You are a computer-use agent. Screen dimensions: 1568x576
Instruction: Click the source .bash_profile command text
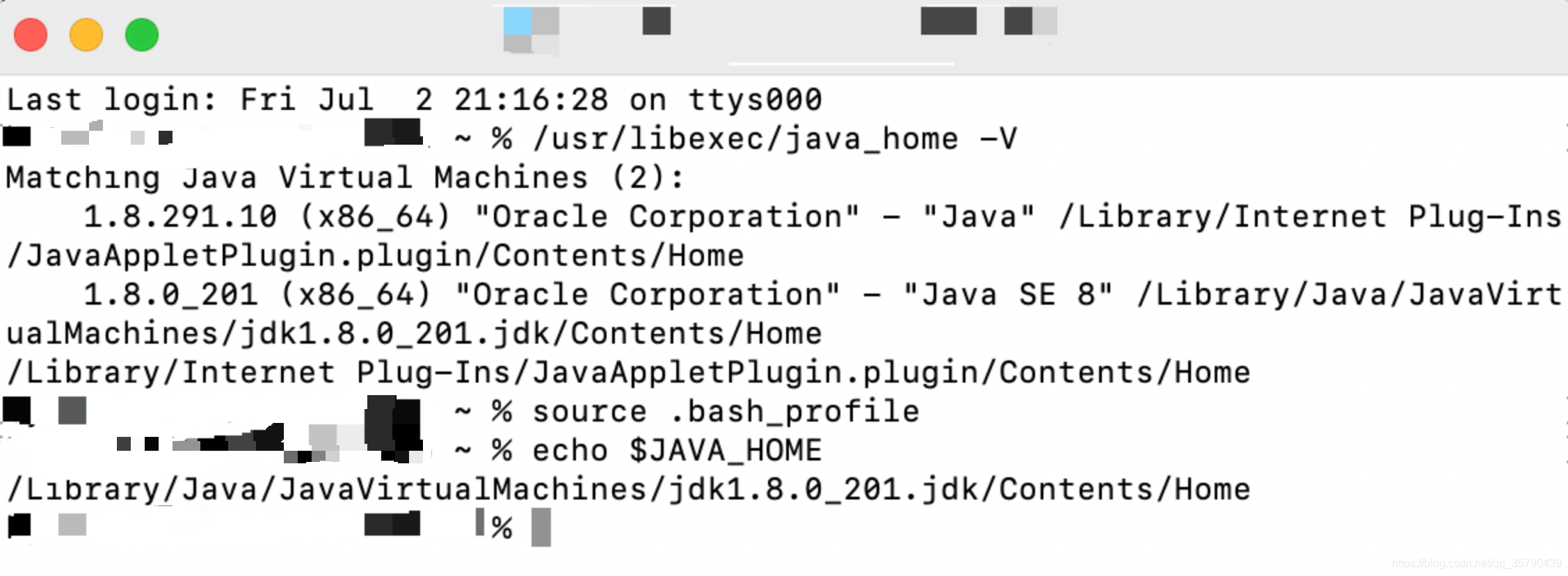pyautogui.click(x=725, y=410)
